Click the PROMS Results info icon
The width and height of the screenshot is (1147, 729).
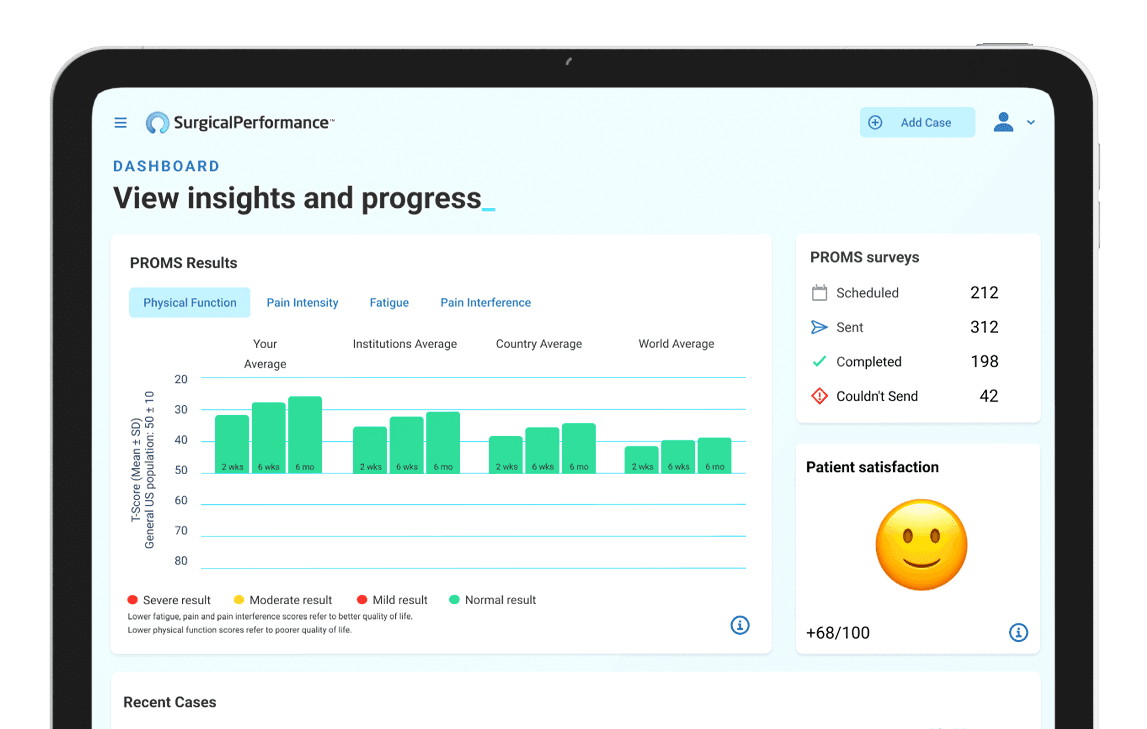tap(740, 625)
